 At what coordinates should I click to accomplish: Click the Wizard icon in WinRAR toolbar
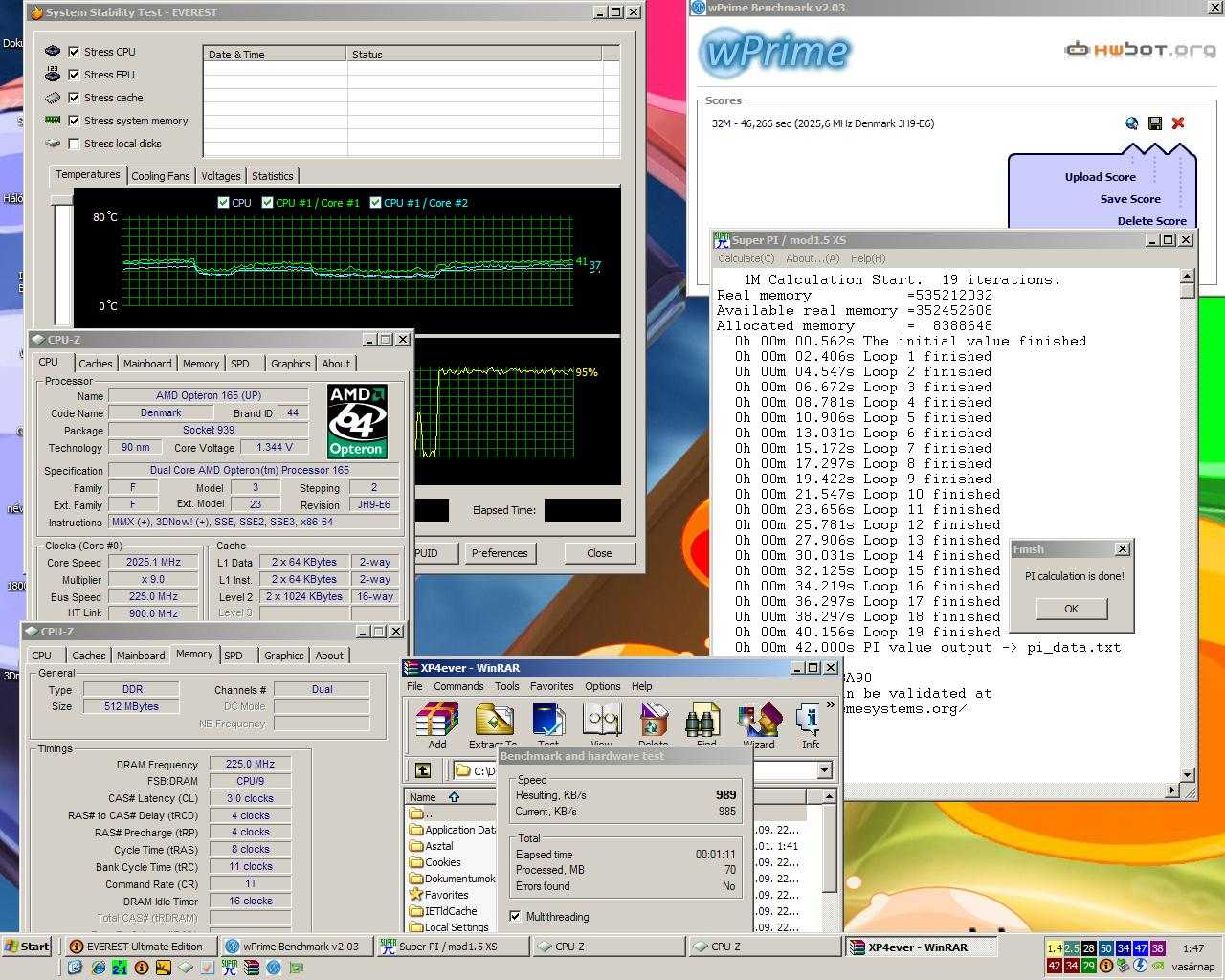coord(759,724)
